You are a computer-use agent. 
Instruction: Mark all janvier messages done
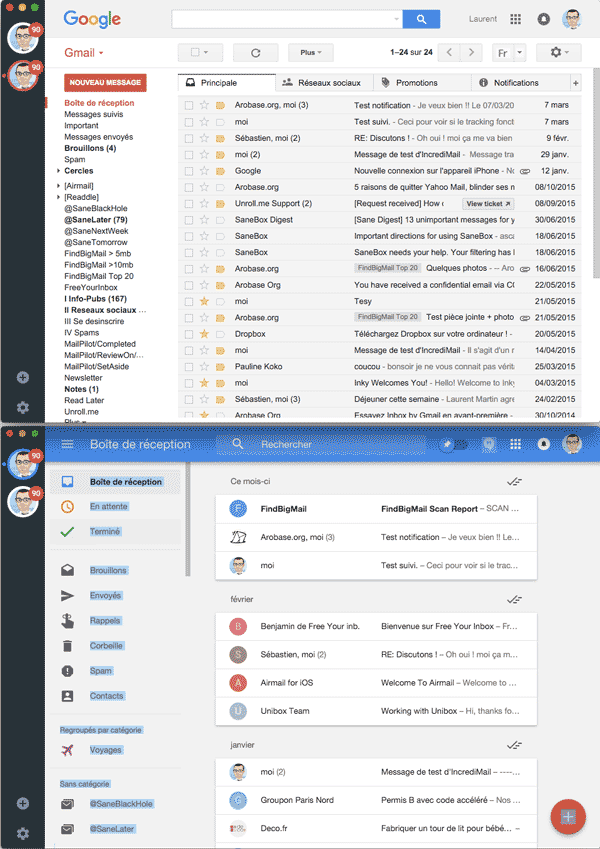514,745
